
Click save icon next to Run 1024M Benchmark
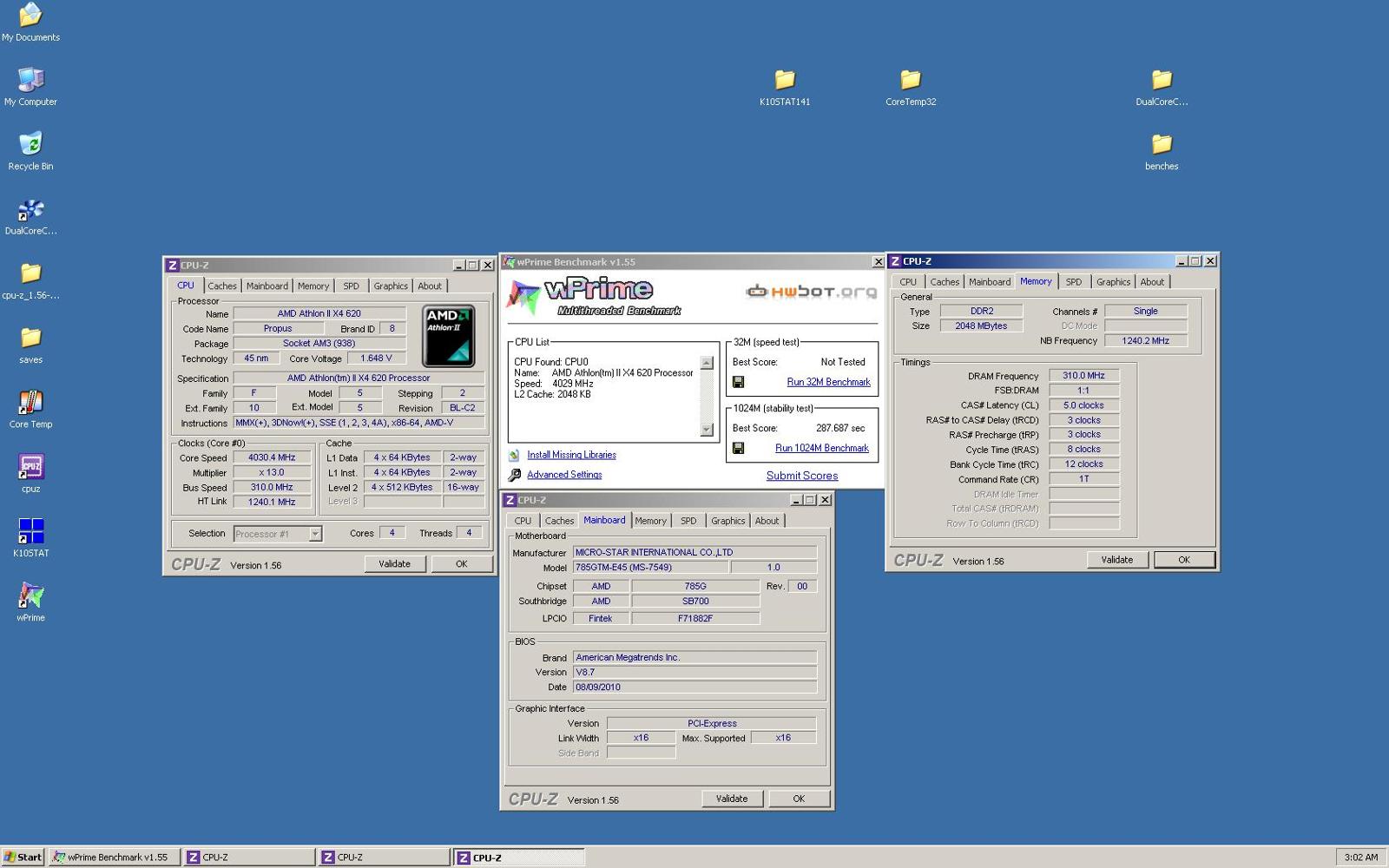[x=738, y=448]
